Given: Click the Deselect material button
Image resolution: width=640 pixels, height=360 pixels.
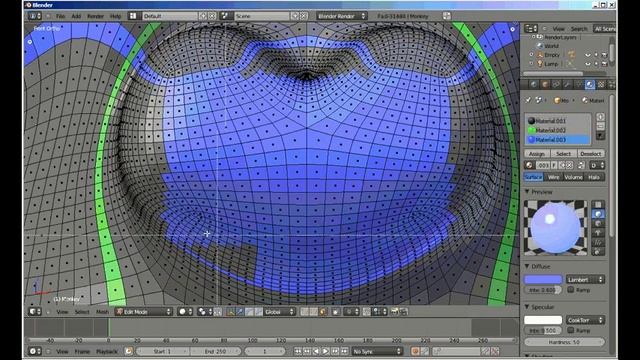Looking at the screenshot, I should [x=591, y=154].
